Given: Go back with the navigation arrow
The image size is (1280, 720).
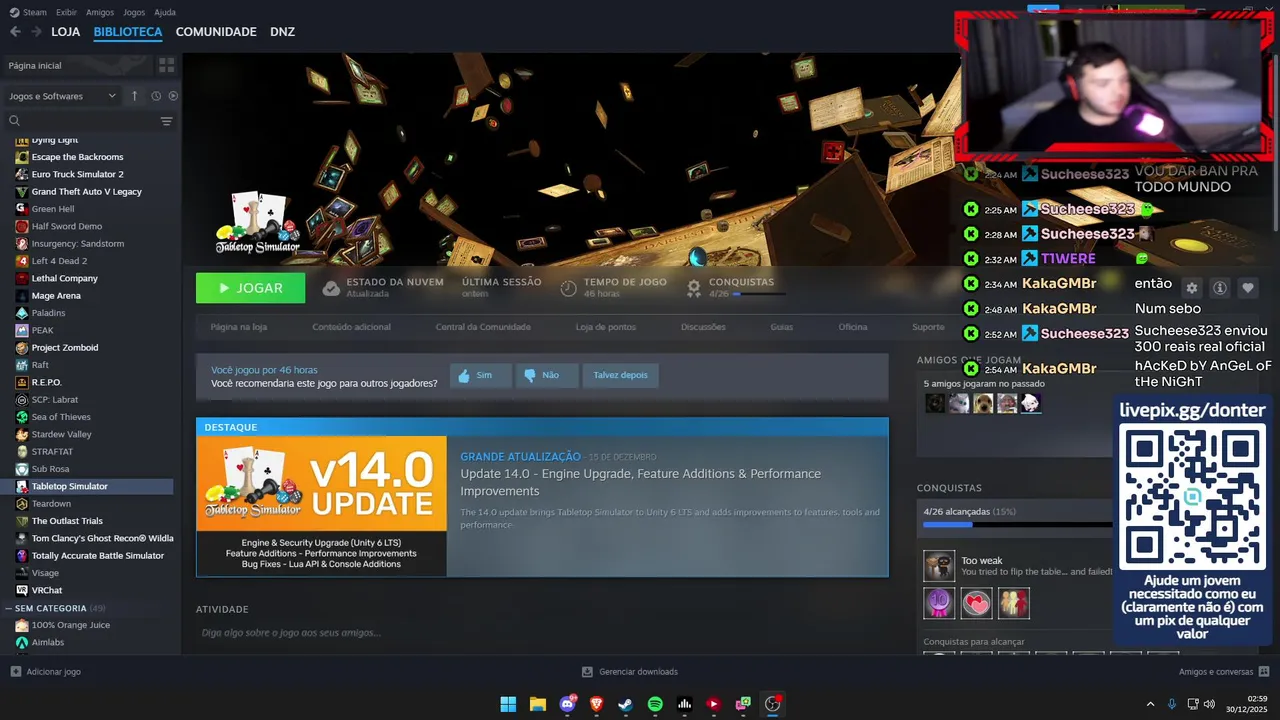Looking at the screenshot, I should coord(15,32).
